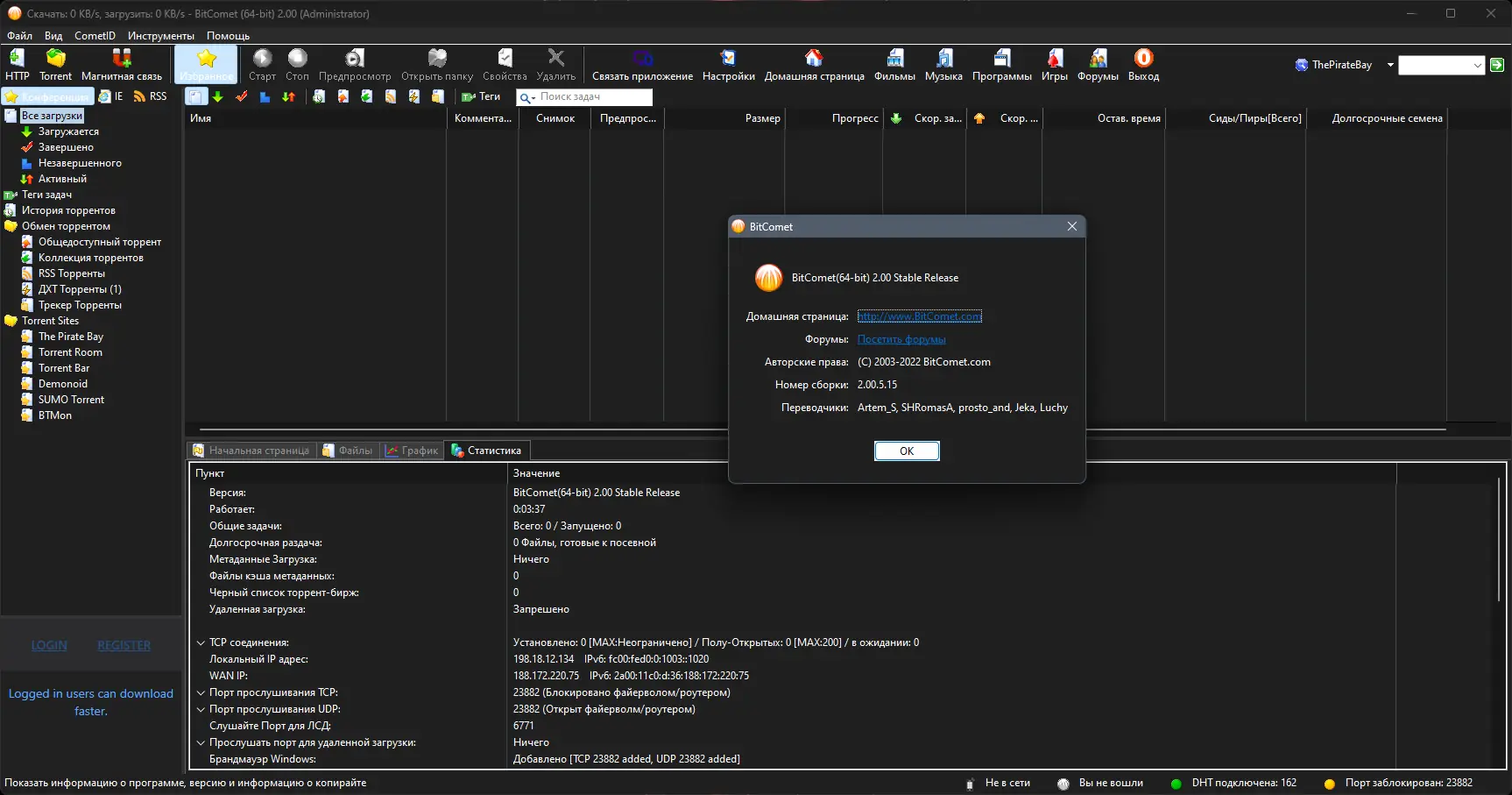The width and height of the screenshot is (1512, 795).
Task: Open the CometID menu
Action: coord(95,36)
